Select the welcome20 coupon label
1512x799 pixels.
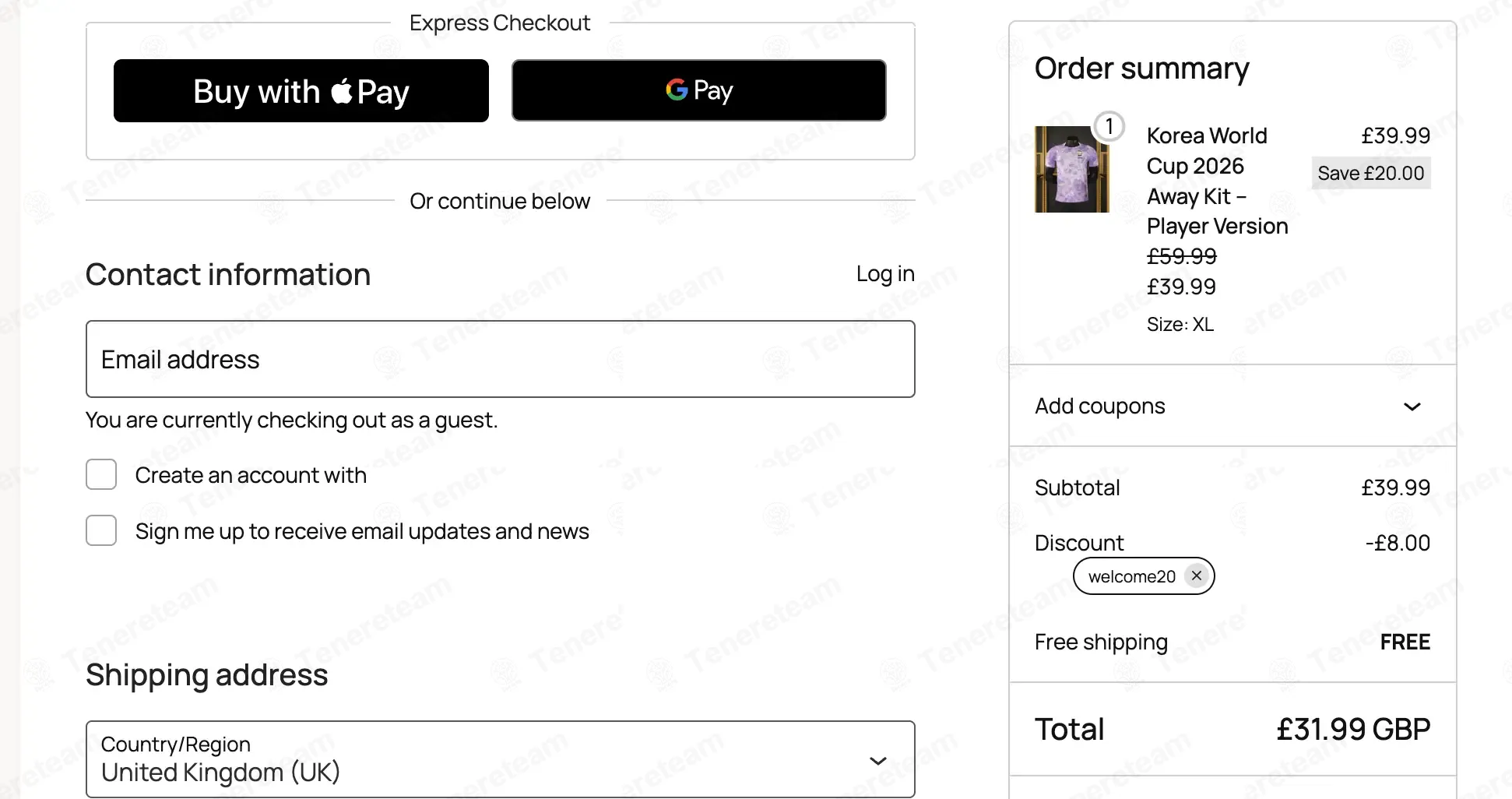[1131, 576]
